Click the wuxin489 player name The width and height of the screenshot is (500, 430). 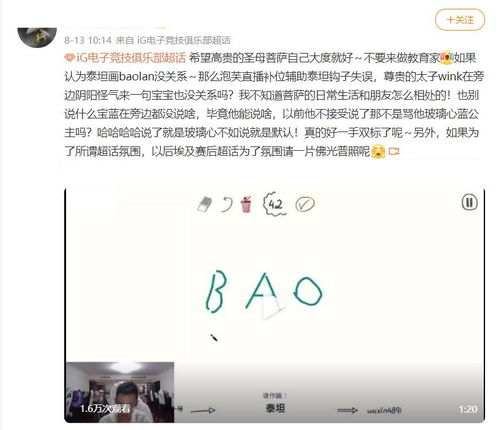pos(384,411)
